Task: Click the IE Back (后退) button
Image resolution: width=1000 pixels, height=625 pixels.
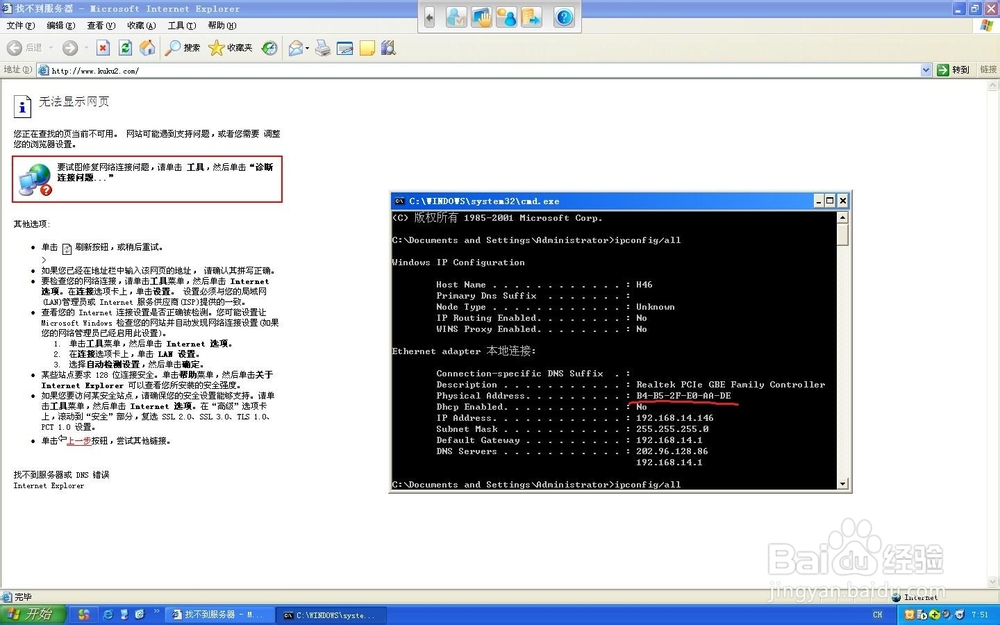Action: click(x=24, y=48)
